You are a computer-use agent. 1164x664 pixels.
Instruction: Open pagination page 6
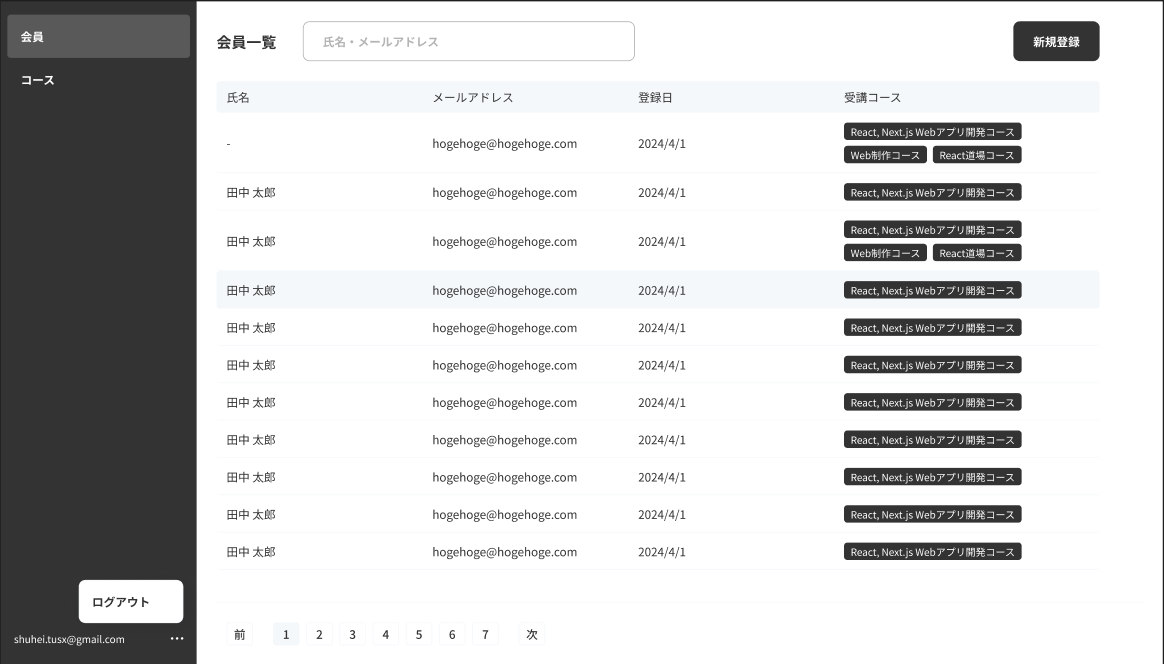coord(452,634)
